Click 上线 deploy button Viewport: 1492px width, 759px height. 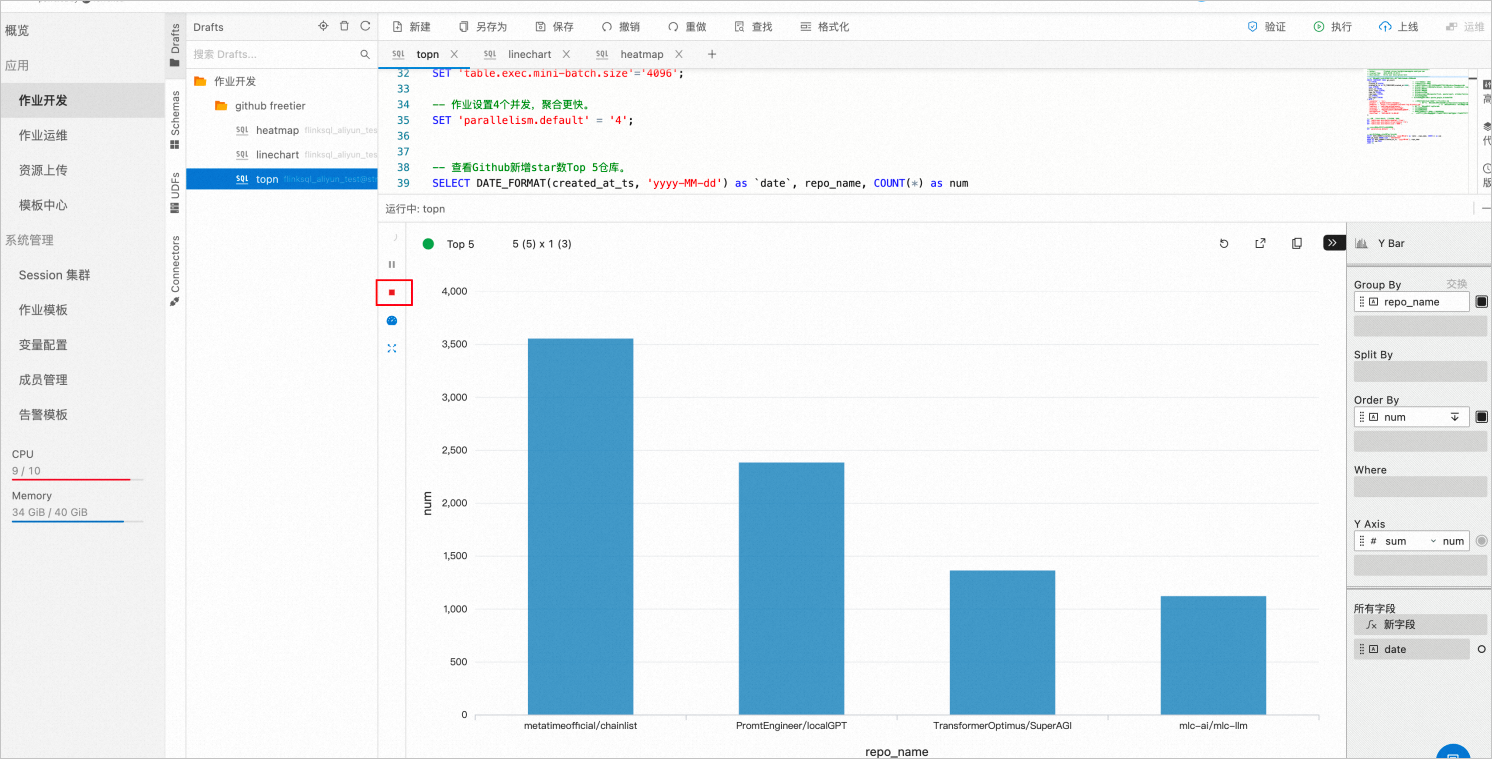coord(1398,27)
